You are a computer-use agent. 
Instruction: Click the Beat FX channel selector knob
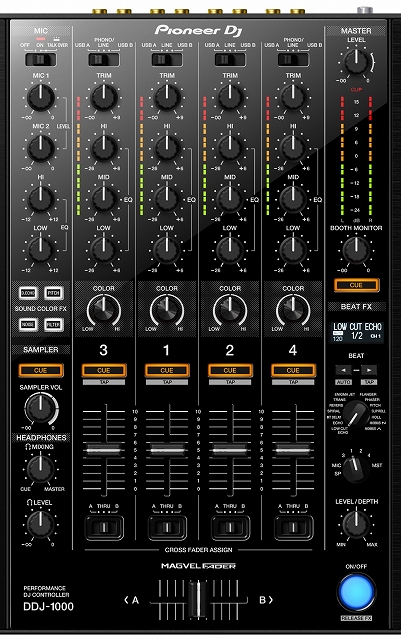[355, 469]
